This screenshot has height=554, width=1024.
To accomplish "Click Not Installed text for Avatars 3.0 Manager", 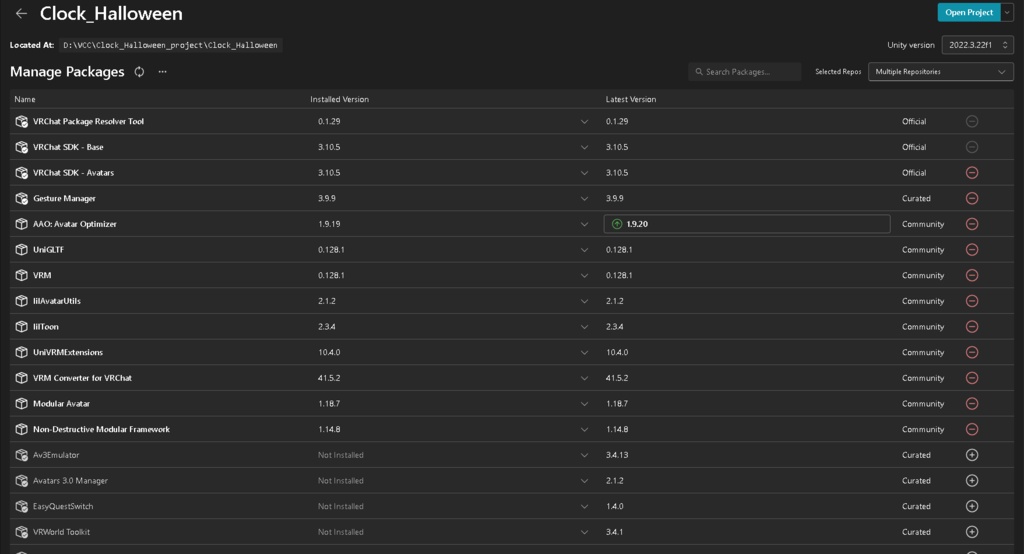I will click(341, 480).
